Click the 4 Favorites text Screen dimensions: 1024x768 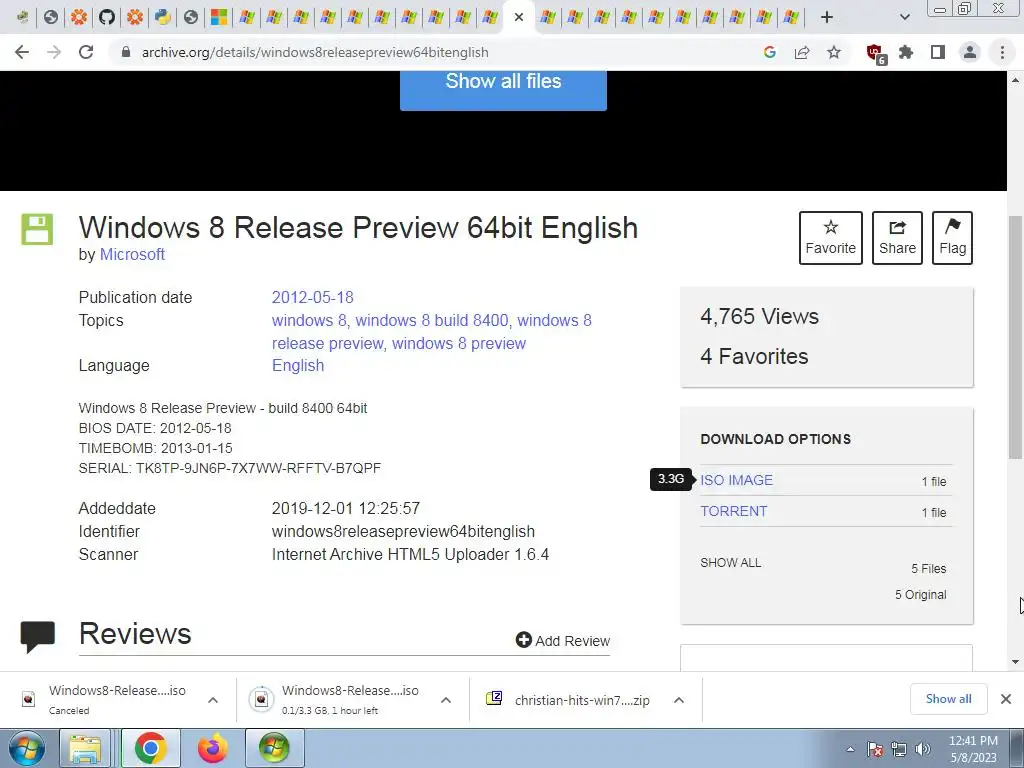(754, 357)
